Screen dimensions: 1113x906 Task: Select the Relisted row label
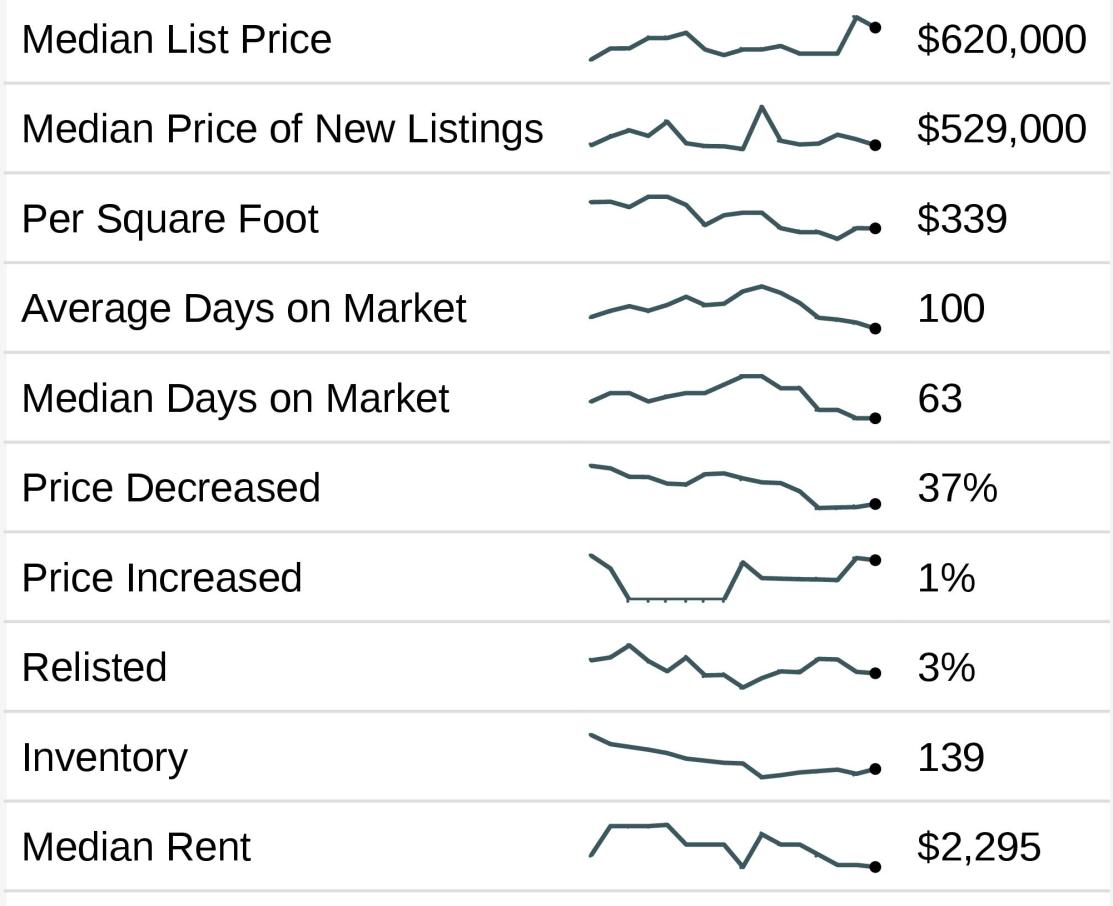[94, 667]
